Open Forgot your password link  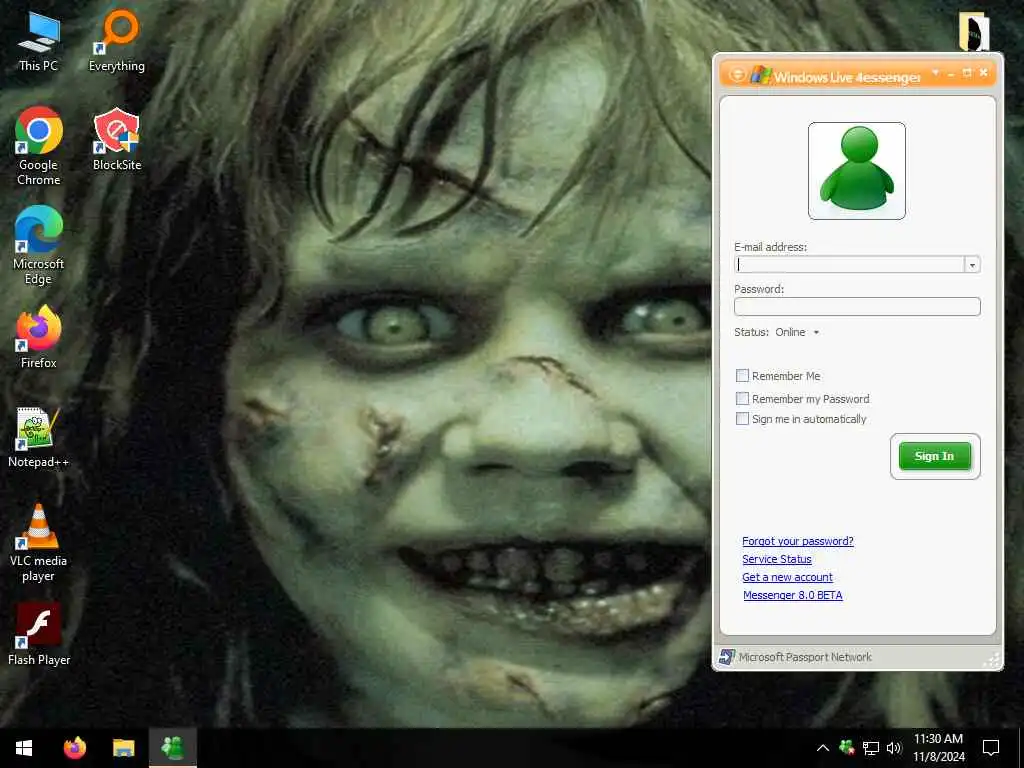(x=797, y=541)
